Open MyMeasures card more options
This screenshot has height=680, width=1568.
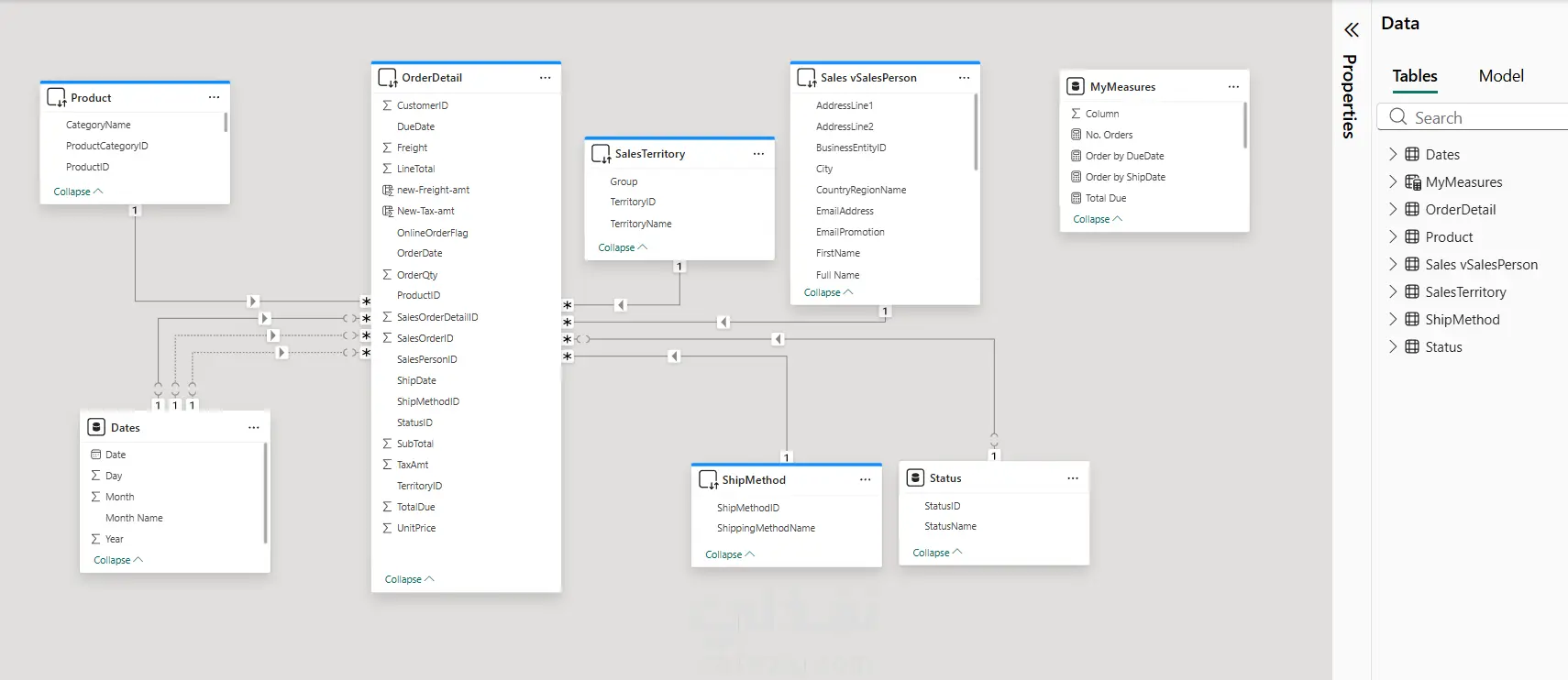[x=1233, y=87]
